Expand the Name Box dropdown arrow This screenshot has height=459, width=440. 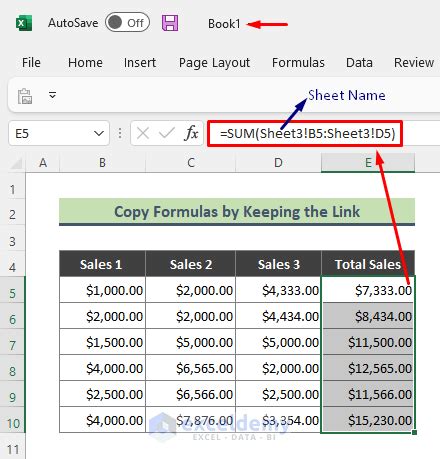99,134
